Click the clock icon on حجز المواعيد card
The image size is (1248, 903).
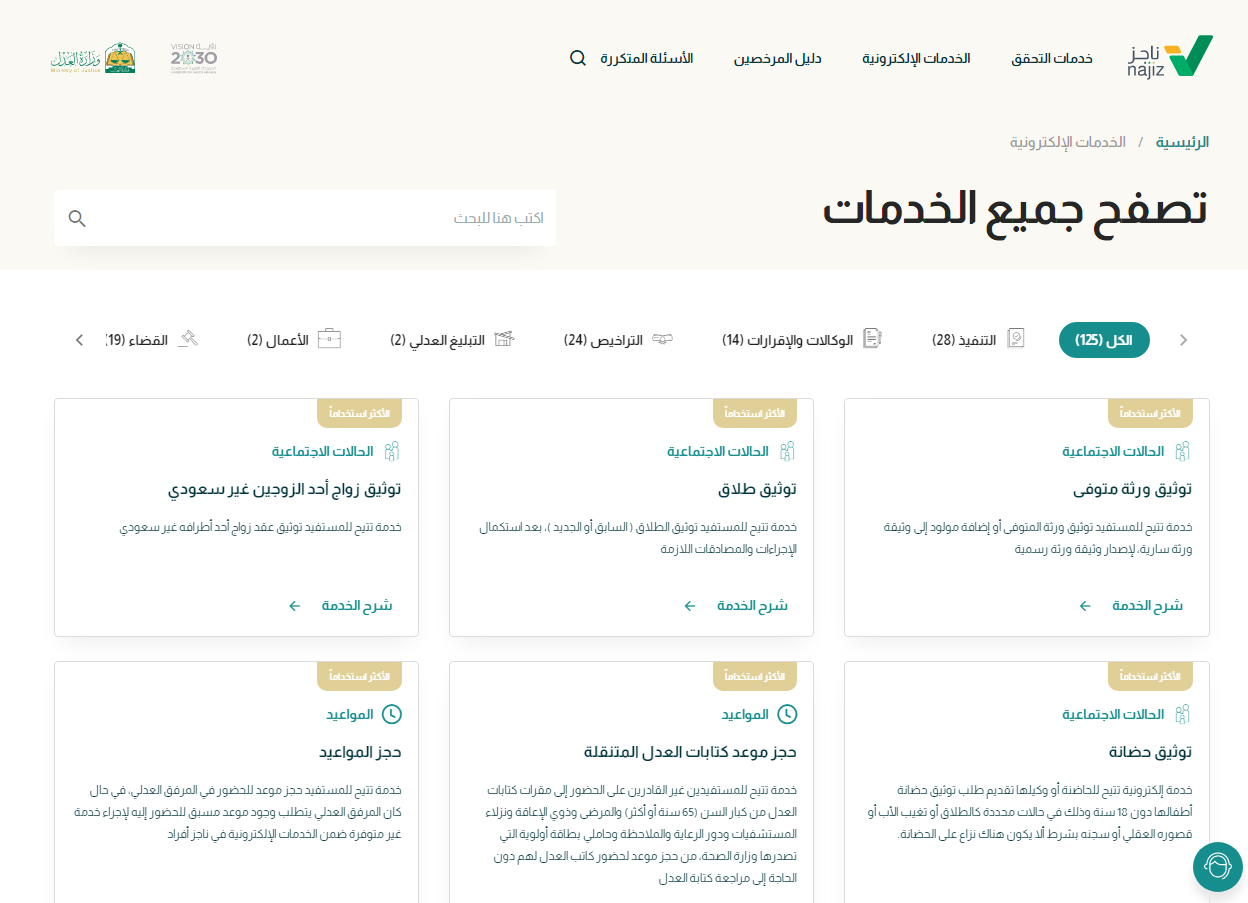point(392,714)
